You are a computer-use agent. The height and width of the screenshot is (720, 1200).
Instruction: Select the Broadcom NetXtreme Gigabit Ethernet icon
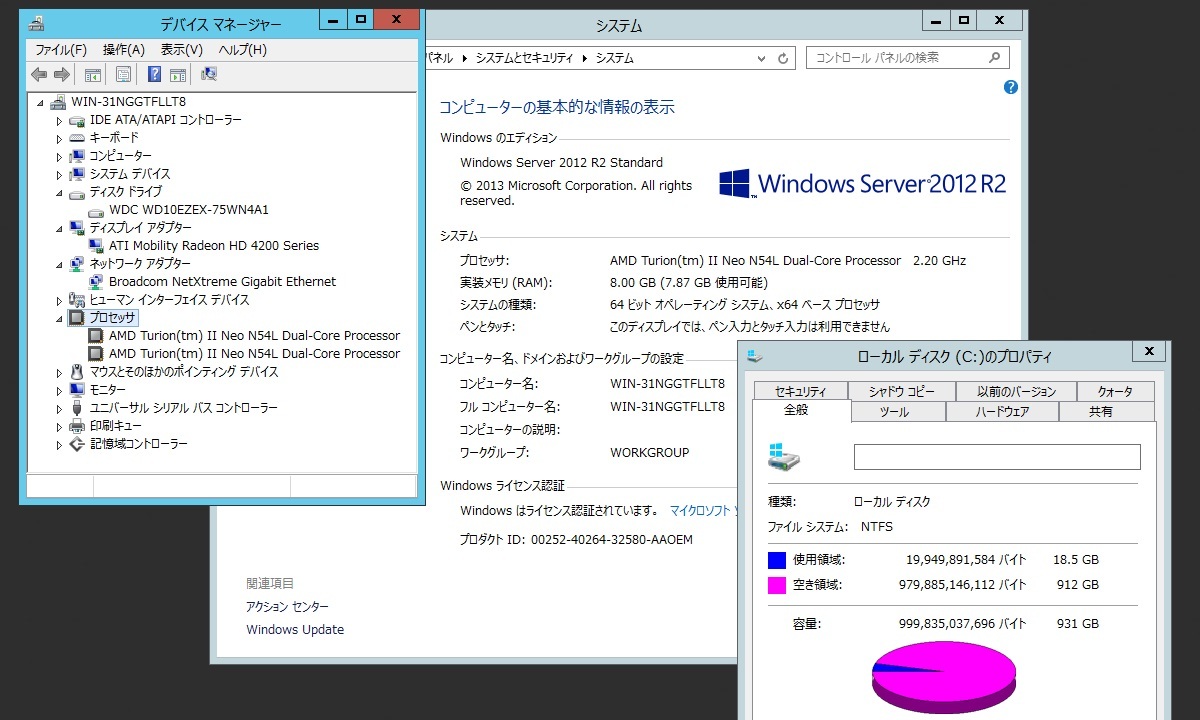click(96, 282)
